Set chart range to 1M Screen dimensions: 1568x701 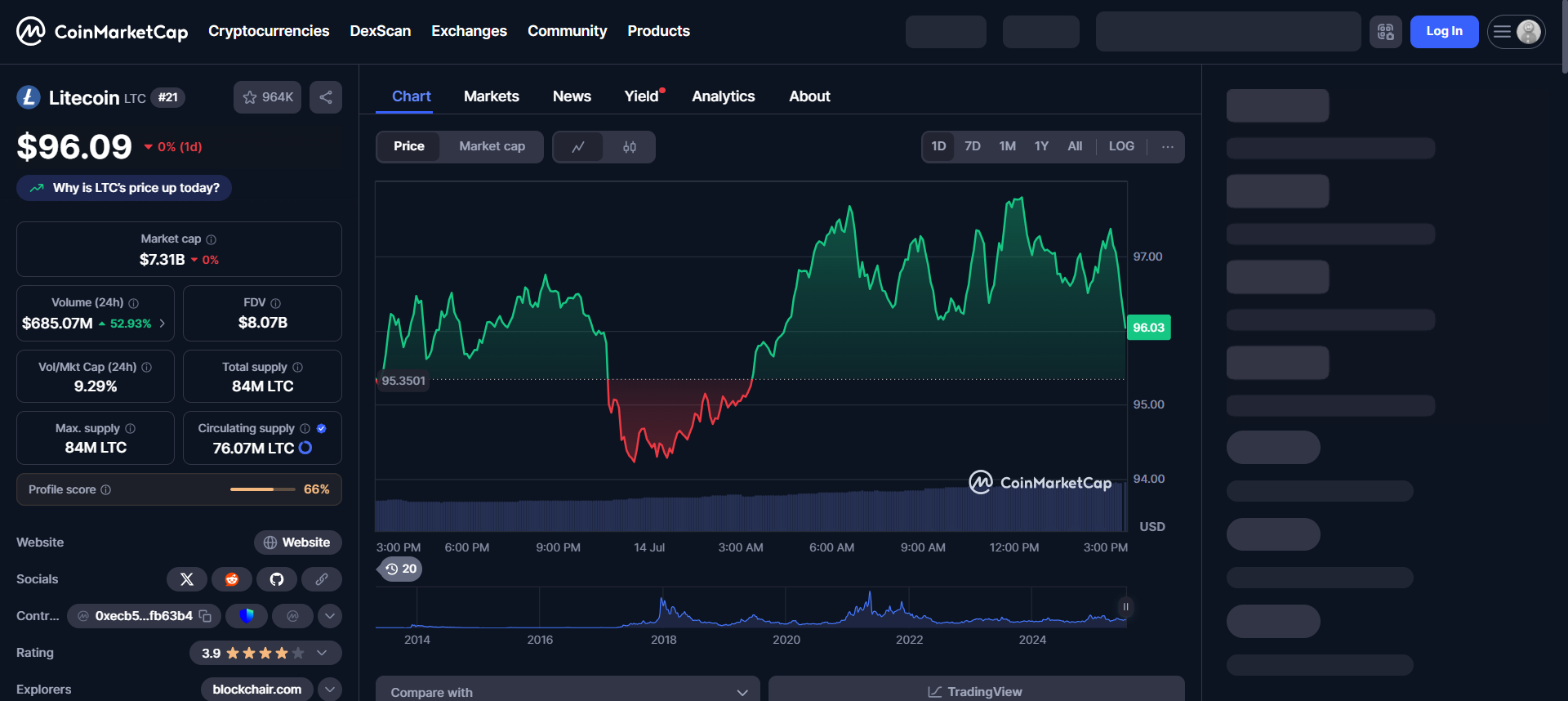(1008, 146)
